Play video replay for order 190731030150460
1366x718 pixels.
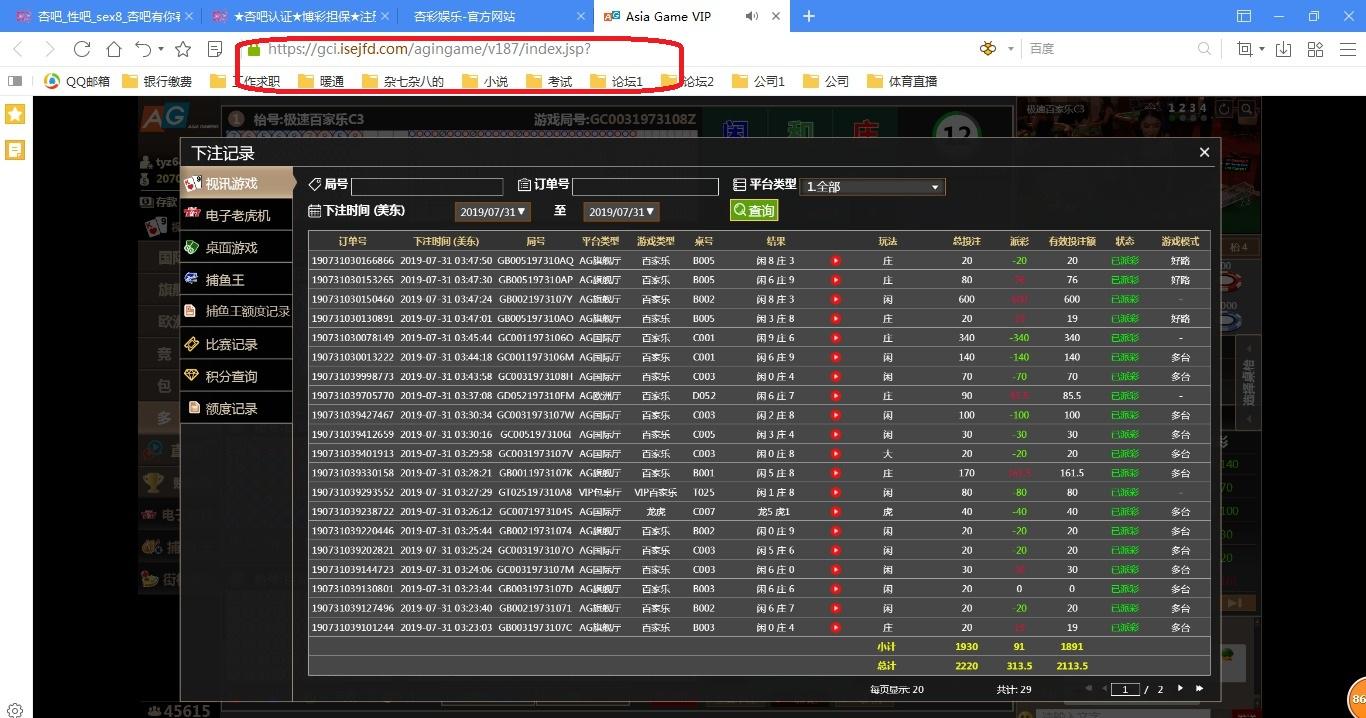[x=836, y=299]
